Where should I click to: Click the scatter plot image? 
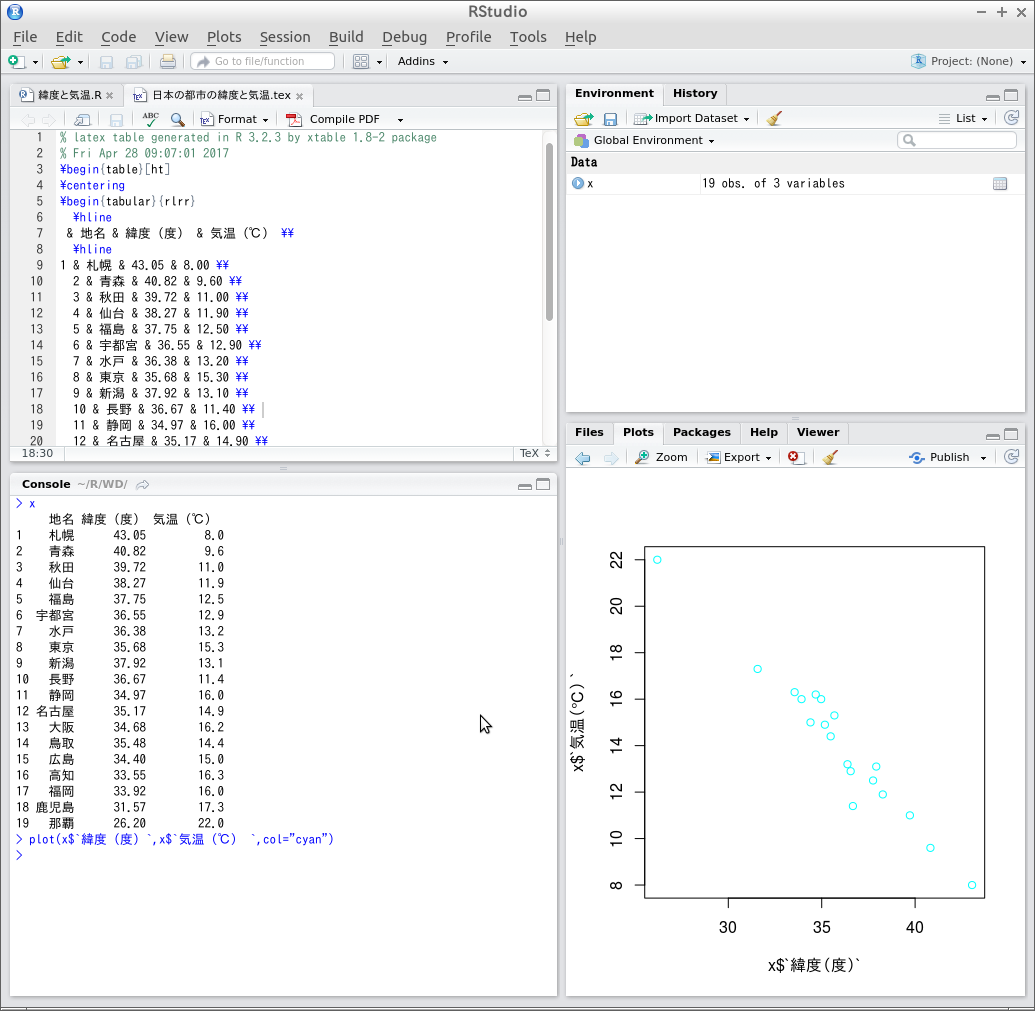coord(795,733)
